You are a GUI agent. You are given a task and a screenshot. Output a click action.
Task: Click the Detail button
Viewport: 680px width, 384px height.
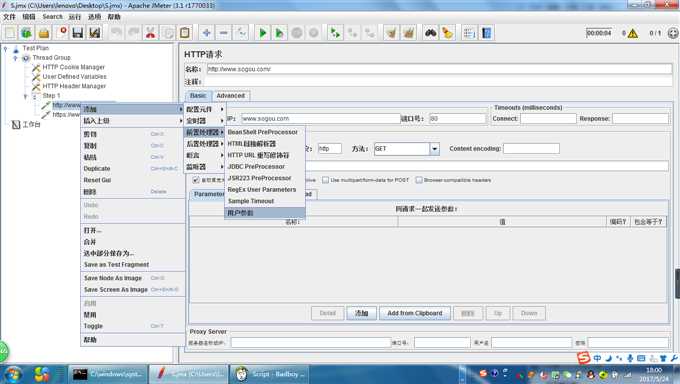point(327,313)
